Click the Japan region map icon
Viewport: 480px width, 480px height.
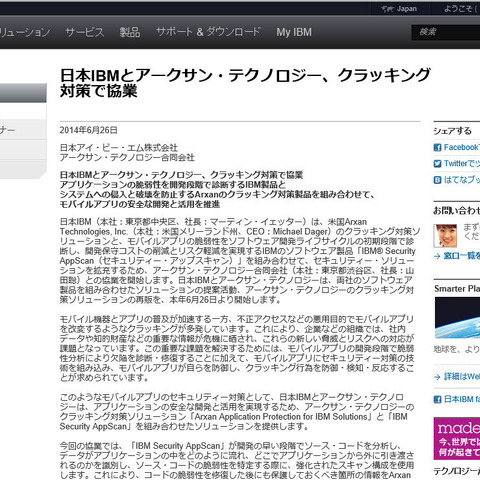(x=387, y=9)
